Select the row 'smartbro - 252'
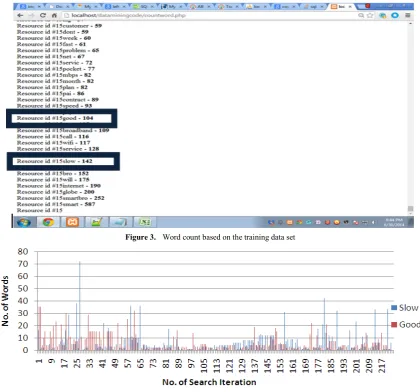Image resolution: width=420 pixels, height=392 pixels. [61, 198]
